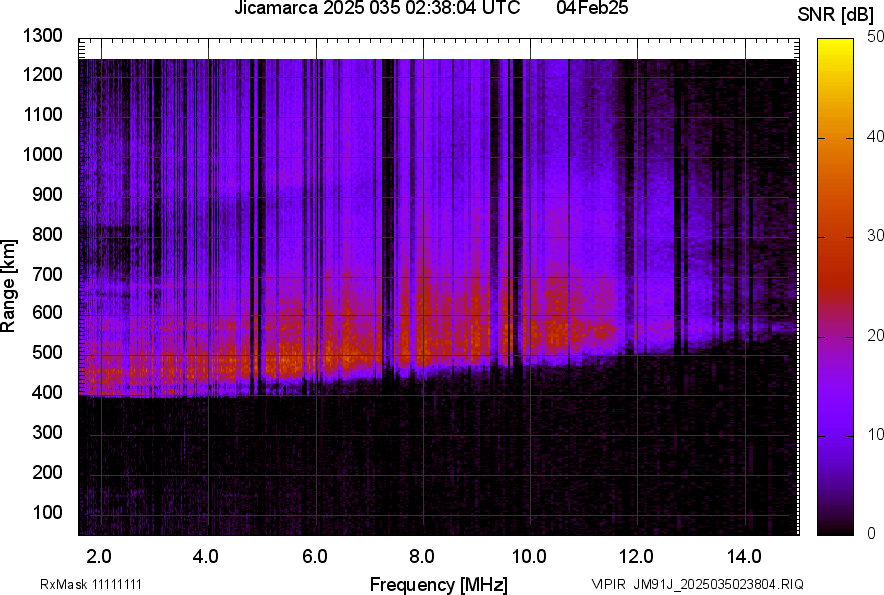Click the 10 tick label on the colorbar
Screen dimensions: 884x595
point(875,435)
